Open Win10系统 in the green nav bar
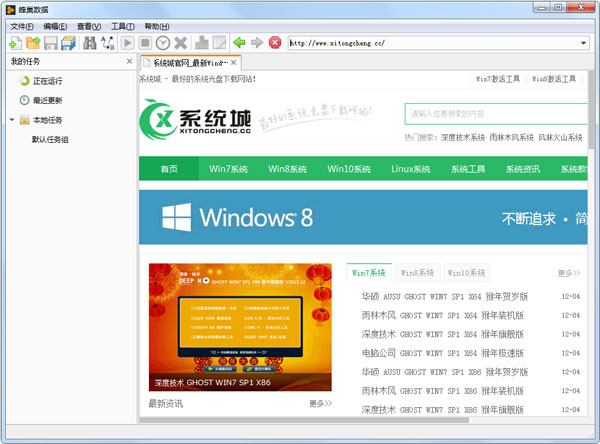This screenshot has width=600, height=444. click(349, 169)
